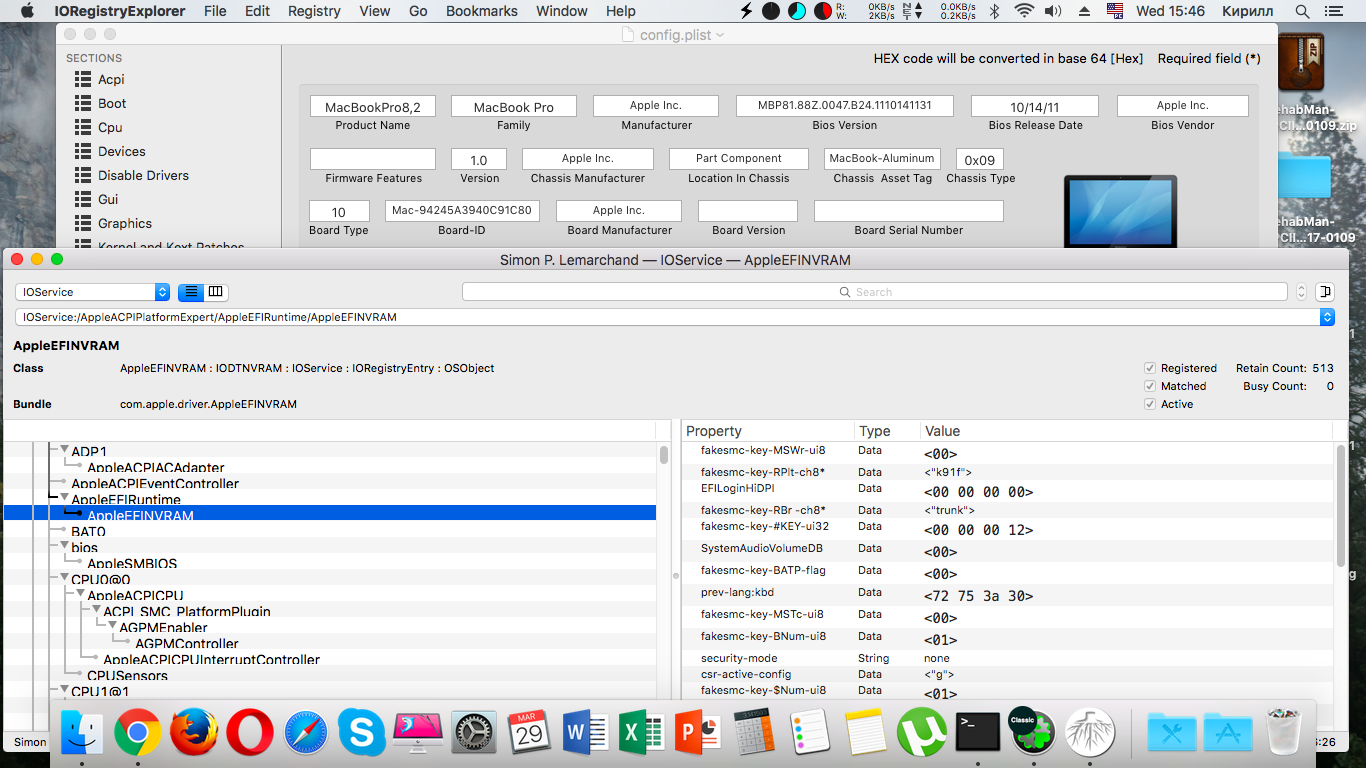Launch Firefox from the Dock
Viewport: 1366px width, 768px height.
[x=194, y=733]
